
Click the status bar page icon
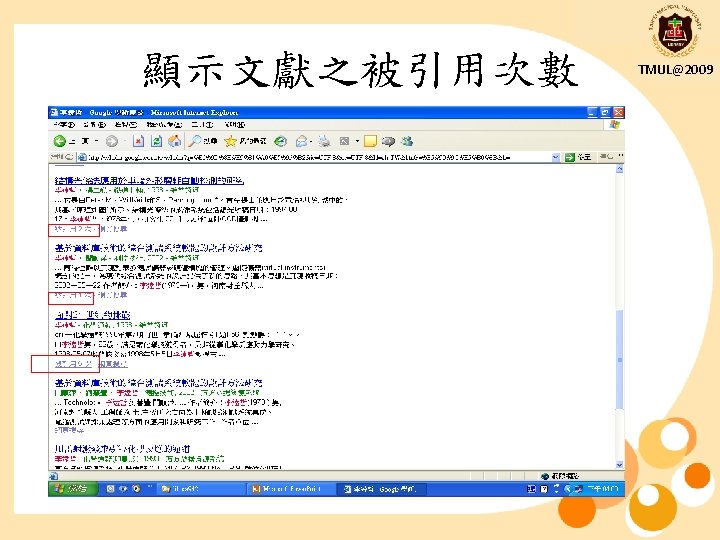click(53, 476)
